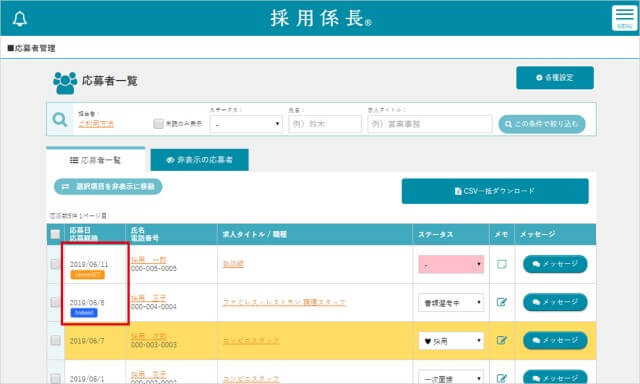Click the 採用係長 logo in the header
The image size is (640, 384).
321,18
